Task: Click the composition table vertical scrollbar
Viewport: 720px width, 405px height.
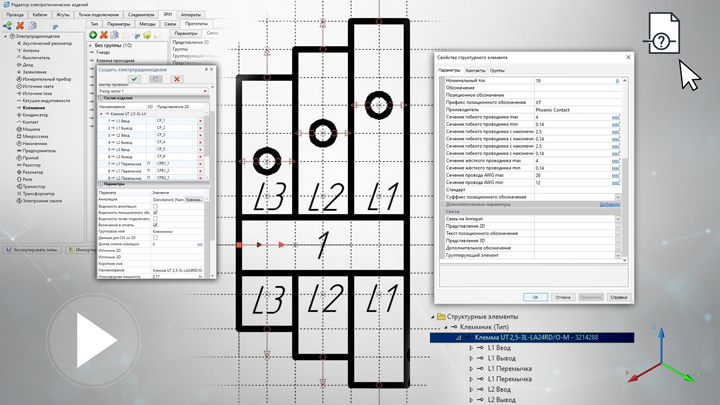Action: click(207, 145)
